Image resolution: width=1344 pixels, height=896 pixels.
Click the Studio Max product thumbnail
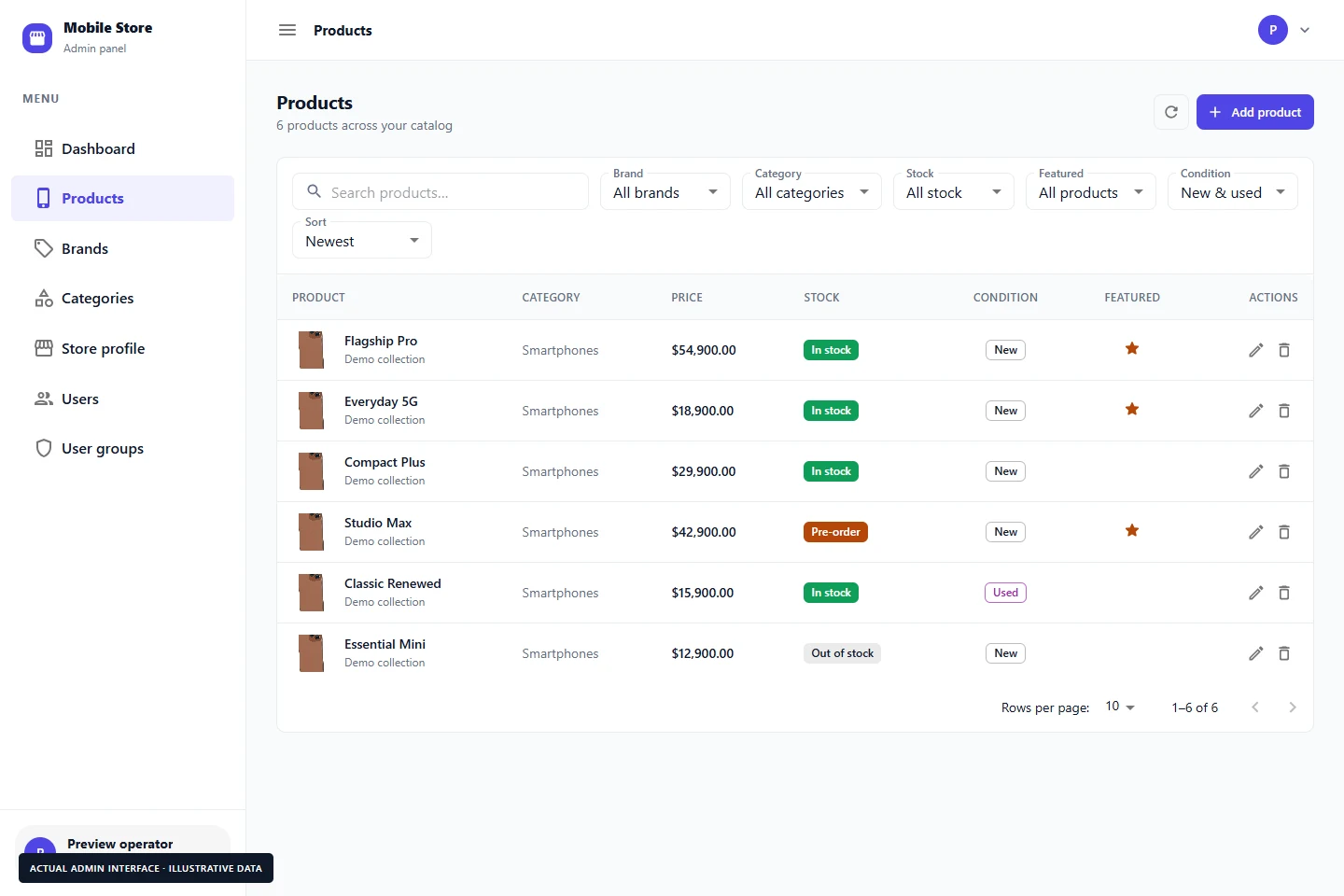(x=311, y=532)
